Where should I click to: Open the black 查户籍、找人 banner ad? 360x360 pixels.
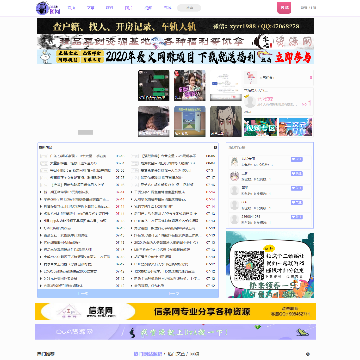click(x=175, y=26)
